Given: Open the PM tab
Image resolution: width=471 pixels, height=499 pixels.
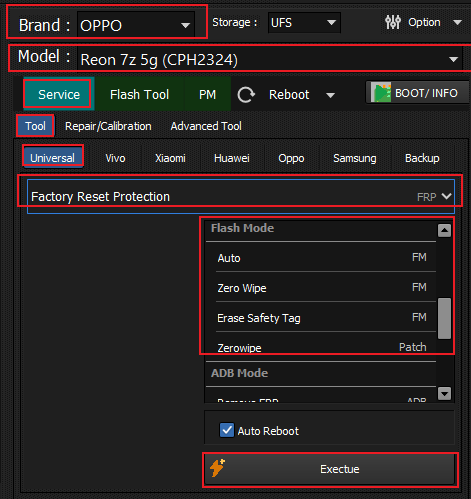Looking at the screenshot, I should (207, 94).
